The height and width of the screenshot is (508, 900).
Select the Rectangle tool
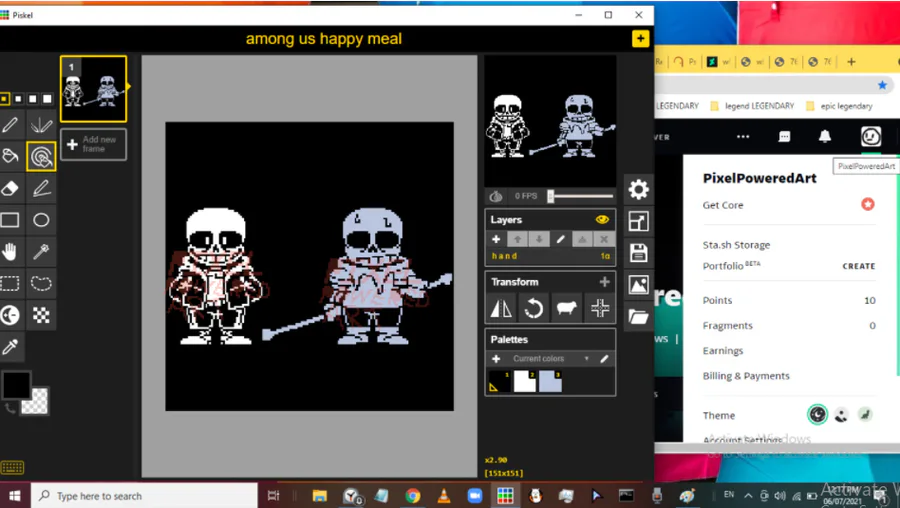point(10,220)
